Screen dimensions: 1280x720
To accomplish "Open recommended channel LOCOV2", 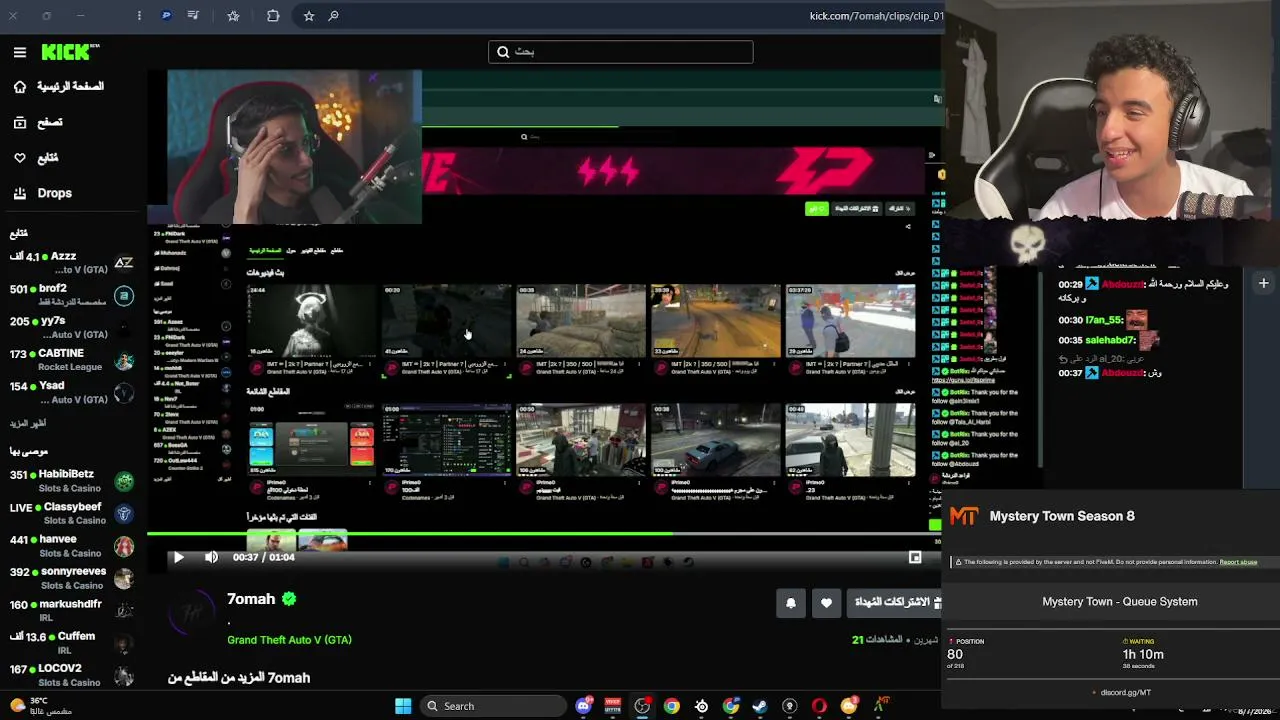I will point(72,675).
